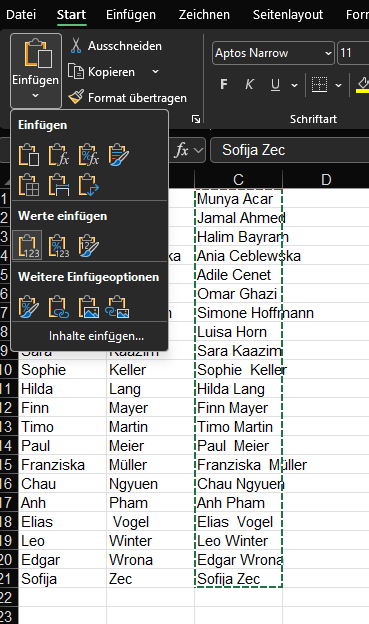Click first-name cell Sophie
Image resolution: width=369 pixels, height=624 pixels.
[x=62, y=370]
